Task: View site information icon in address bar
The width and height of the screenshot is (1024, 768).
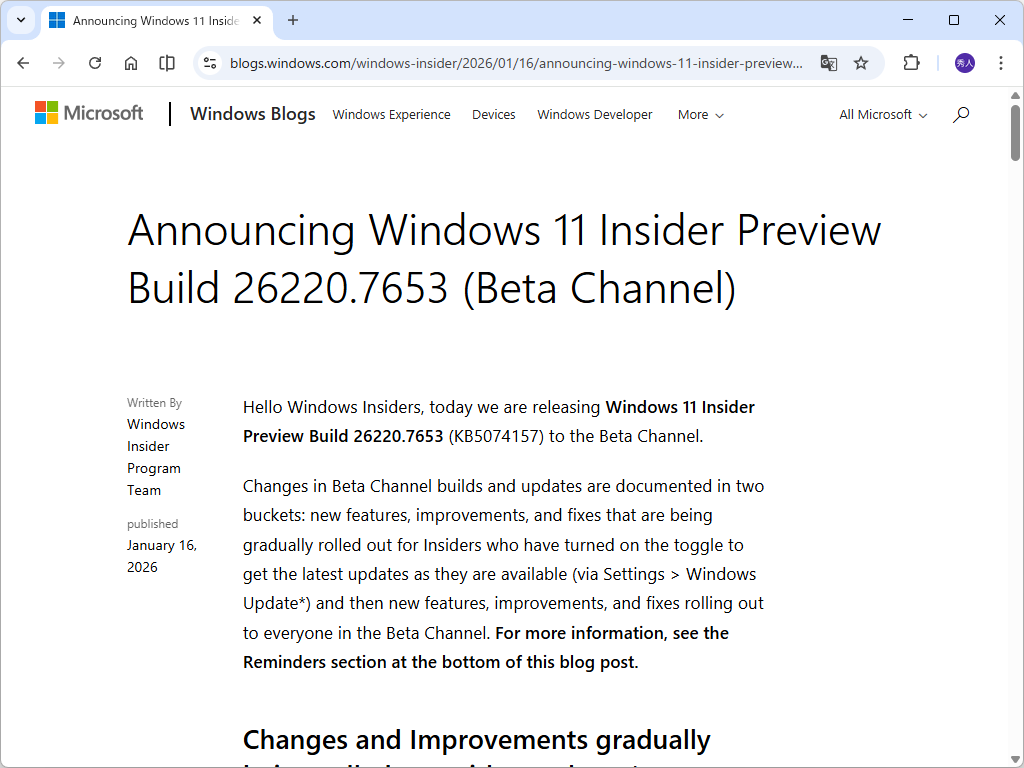Action: coord(210,63)
